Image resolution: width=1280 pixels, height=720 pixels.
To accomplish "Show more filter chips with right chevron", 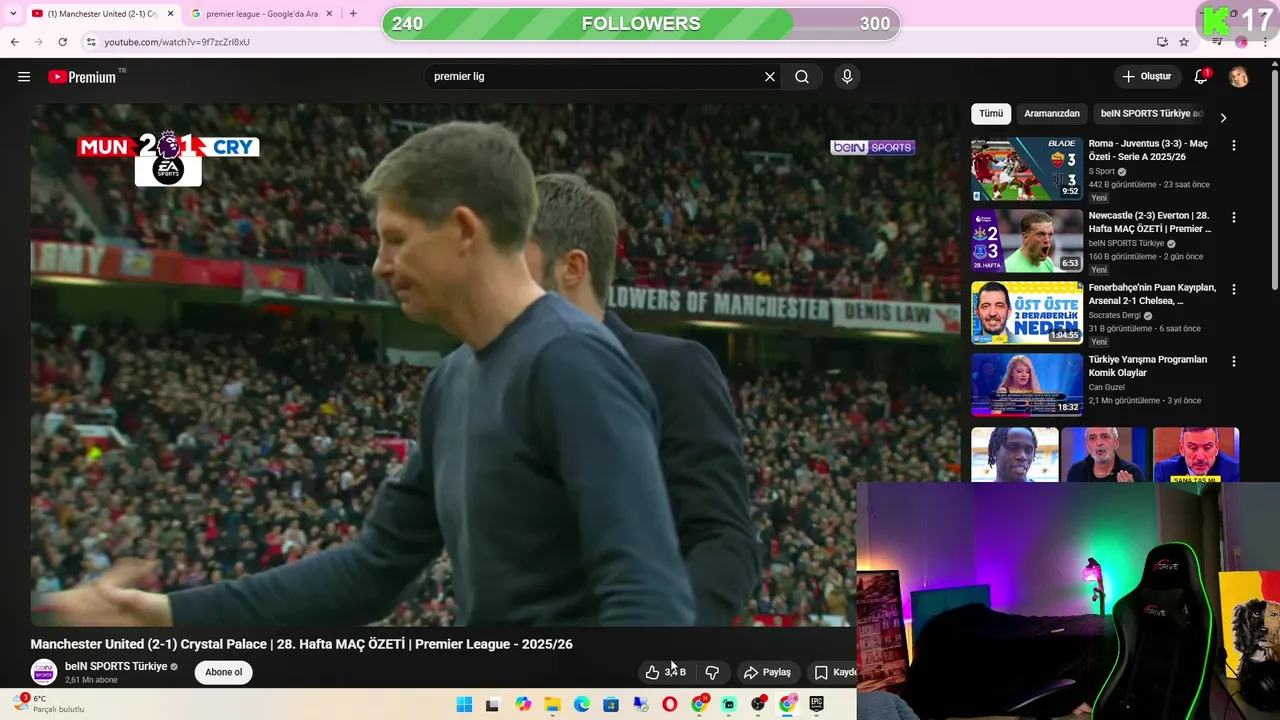I will 1222,117.
